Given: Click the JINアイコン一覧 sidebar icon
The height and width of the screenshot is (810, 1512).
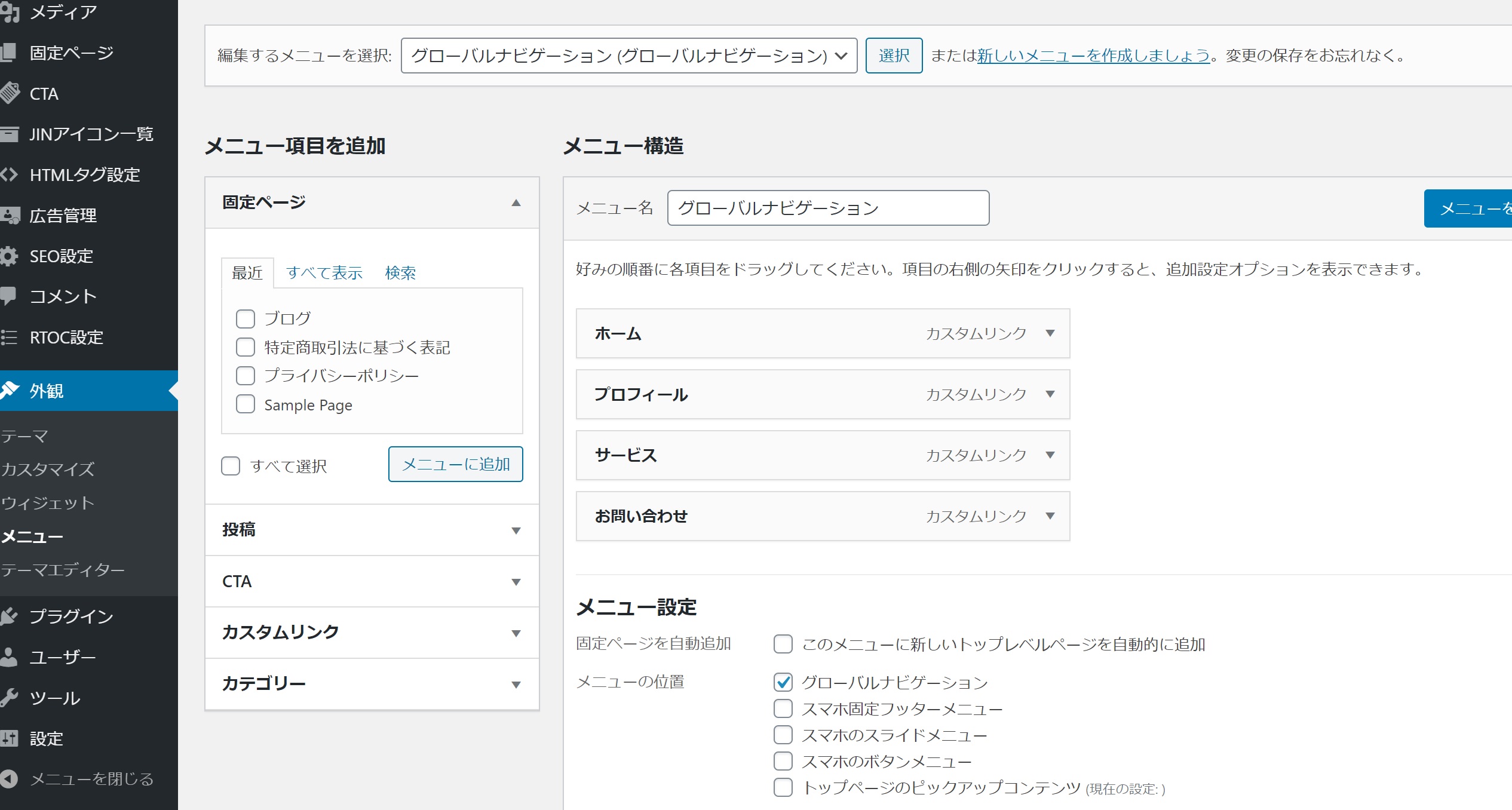Looking at the screenshot, I should click(9, 134).
